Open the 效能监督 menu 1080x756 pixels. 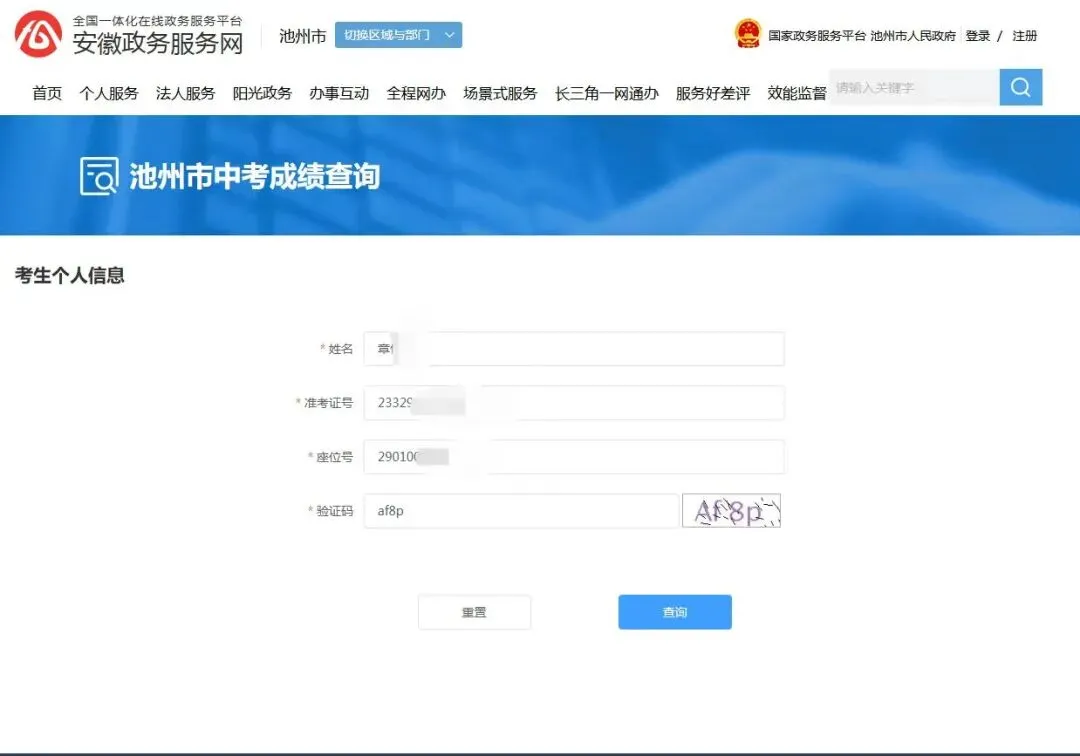(797, 93)
